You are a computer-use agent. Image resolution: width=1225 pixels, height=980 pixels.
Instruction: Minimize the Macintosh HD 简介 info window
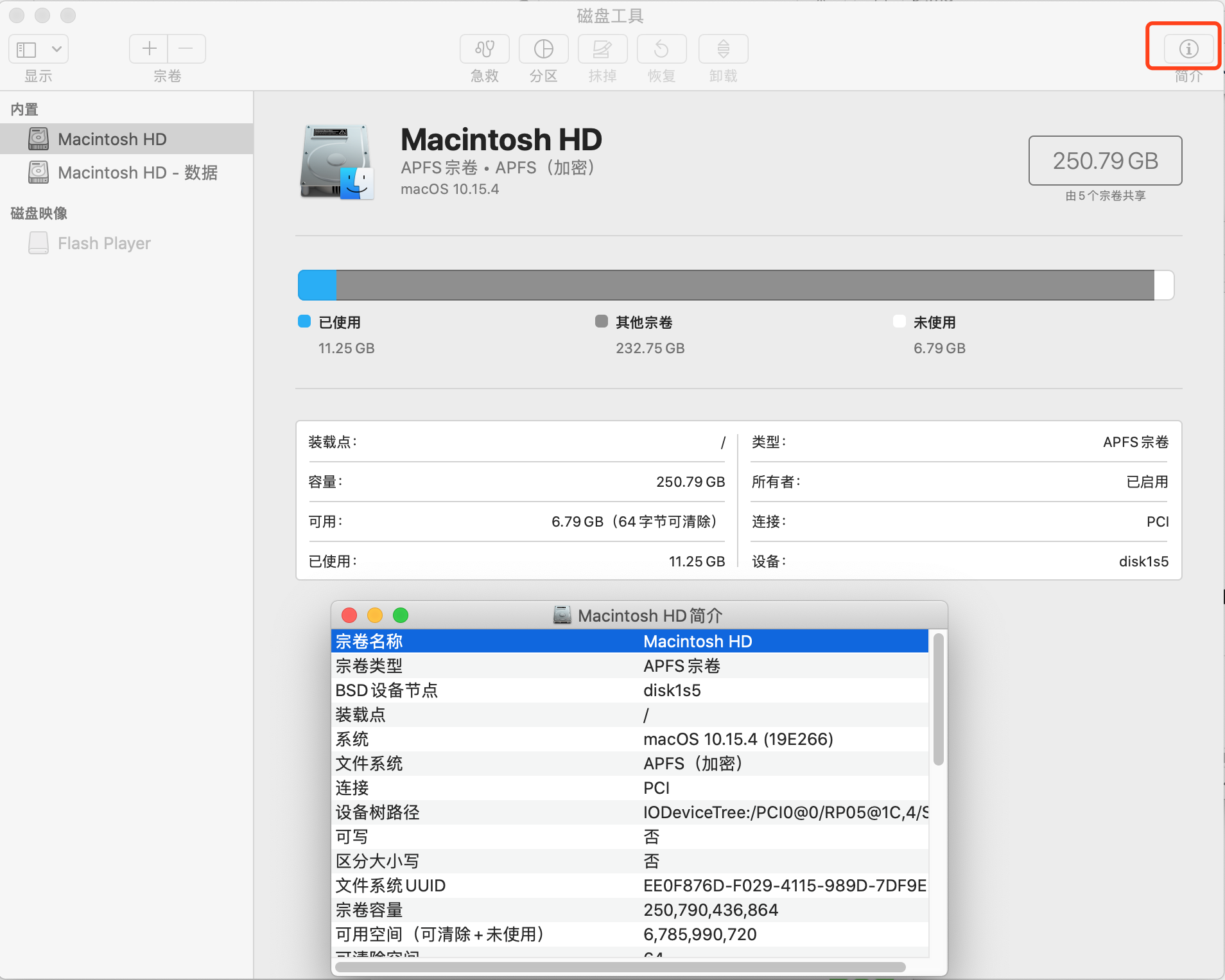click(x=375, y=615)
